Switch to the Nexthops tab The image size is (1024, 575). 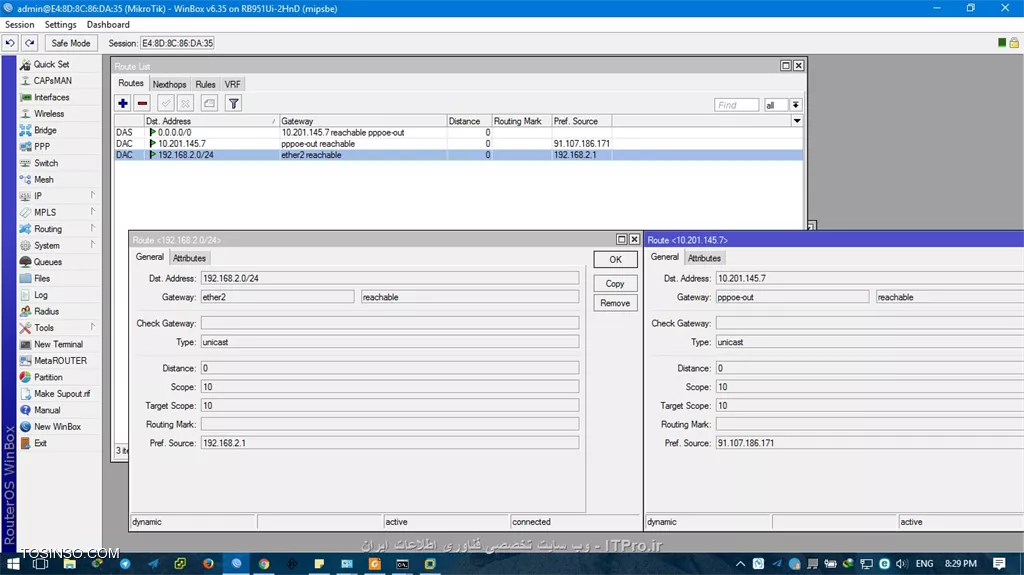tap(169, 84)
